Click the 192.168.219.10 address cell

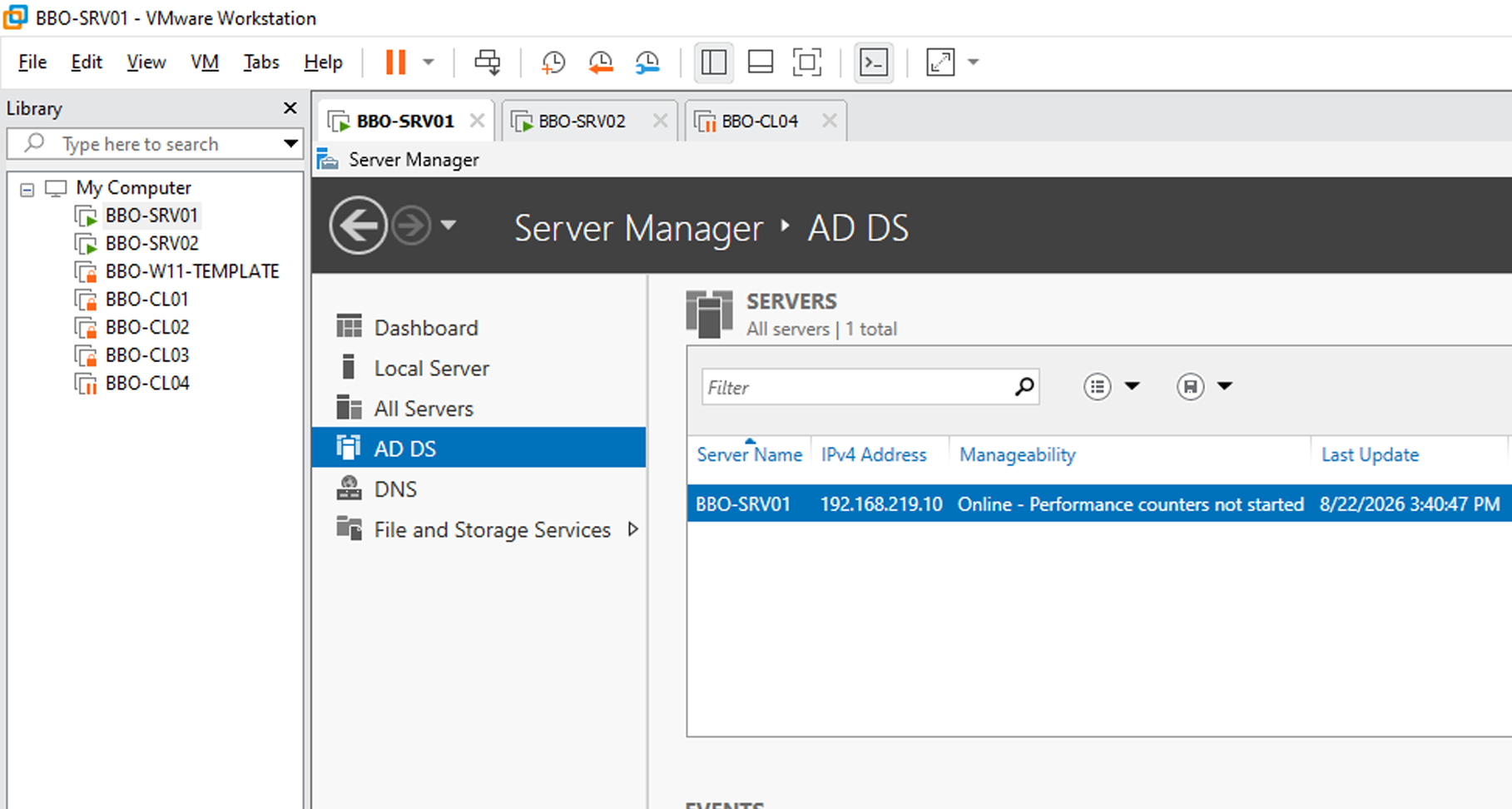(x=881, y=504)
